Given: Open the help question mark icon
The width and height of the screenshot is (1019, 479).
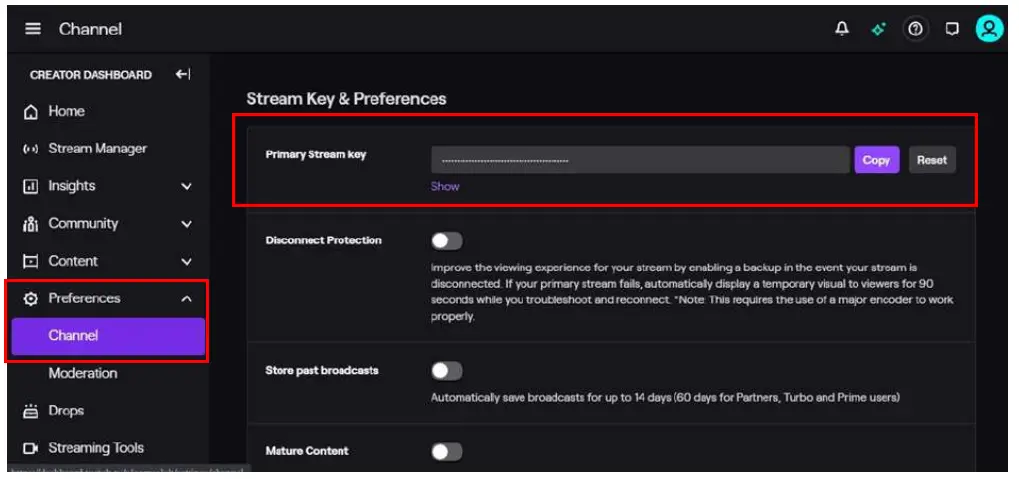Looking at the screenshot, I should pyautogui.click(x=914, y=29).
